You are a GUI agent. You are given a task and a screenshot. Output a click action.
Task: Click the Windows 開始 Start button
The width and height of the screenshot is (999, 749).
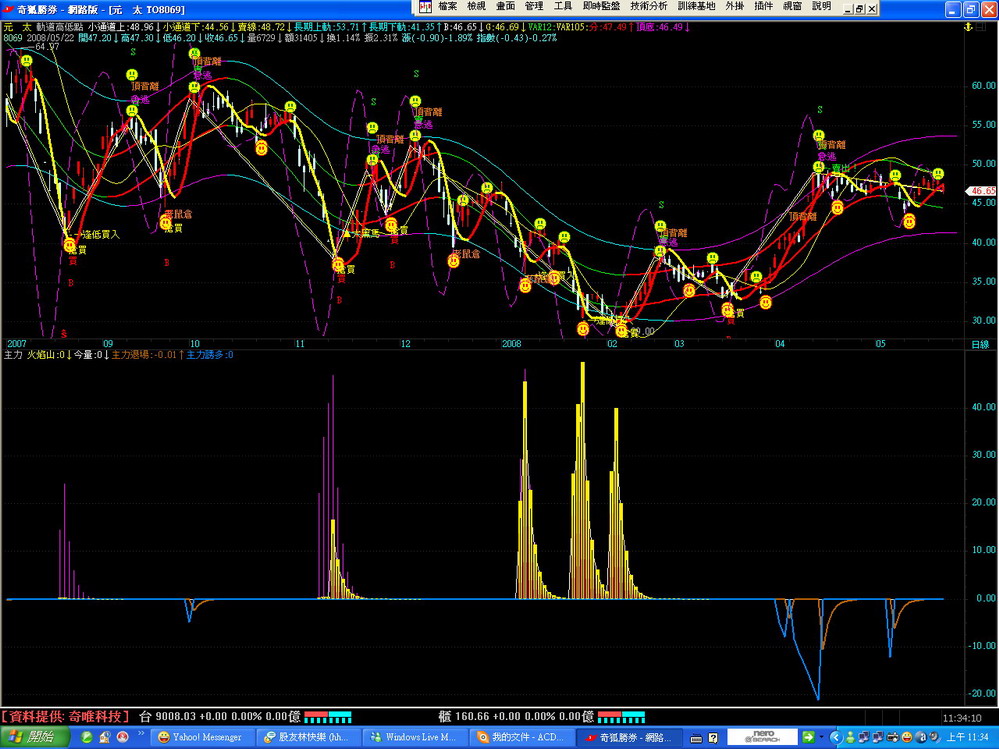coord(33,737)
